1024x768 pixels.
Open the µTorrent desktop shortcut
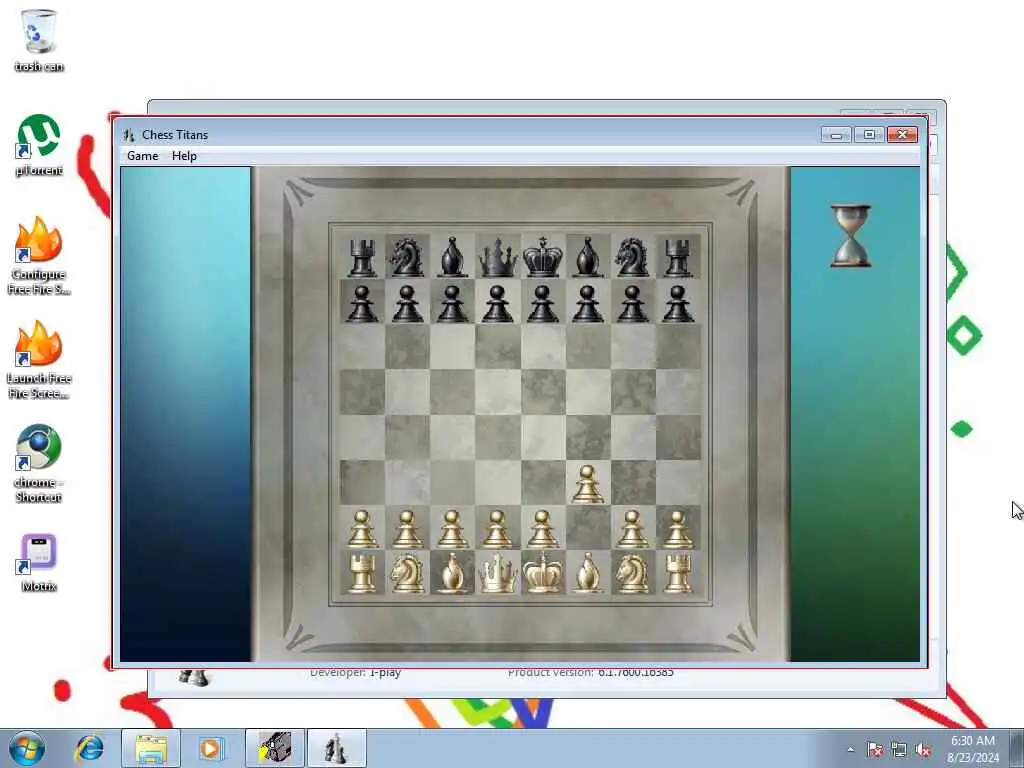(x=39, y=145)
